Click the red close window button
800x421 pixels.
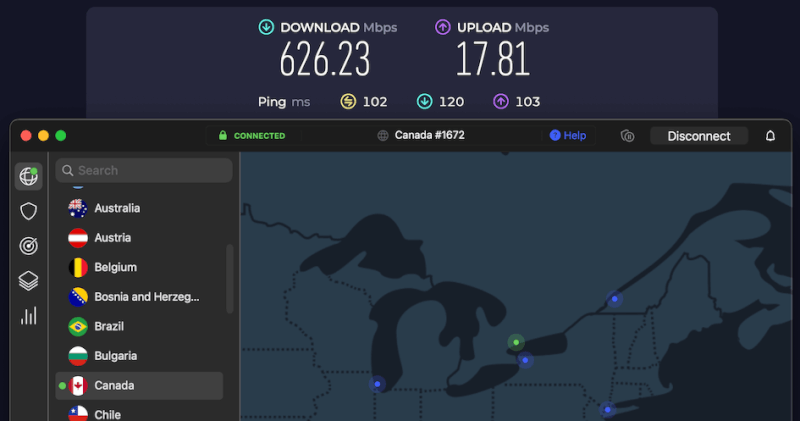coord(26,135)
